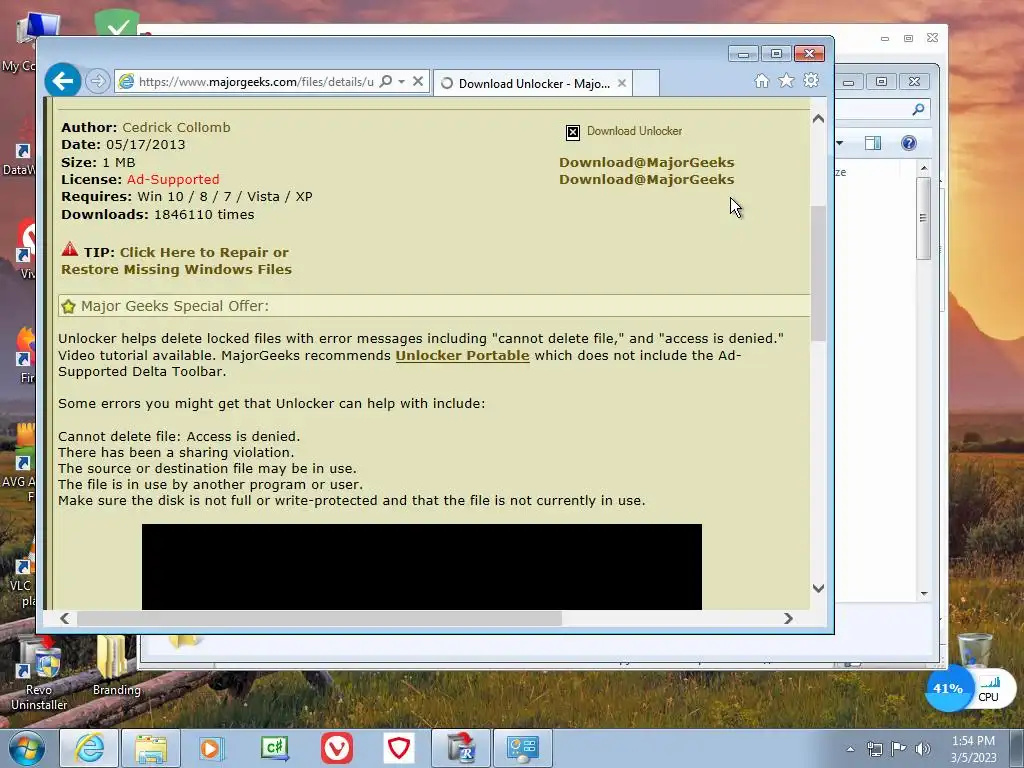The height and width of the screenshot is (768, 1024).
Task: Open Revo Uninstaller from the taskbar
Action: (x=461, y=748)
